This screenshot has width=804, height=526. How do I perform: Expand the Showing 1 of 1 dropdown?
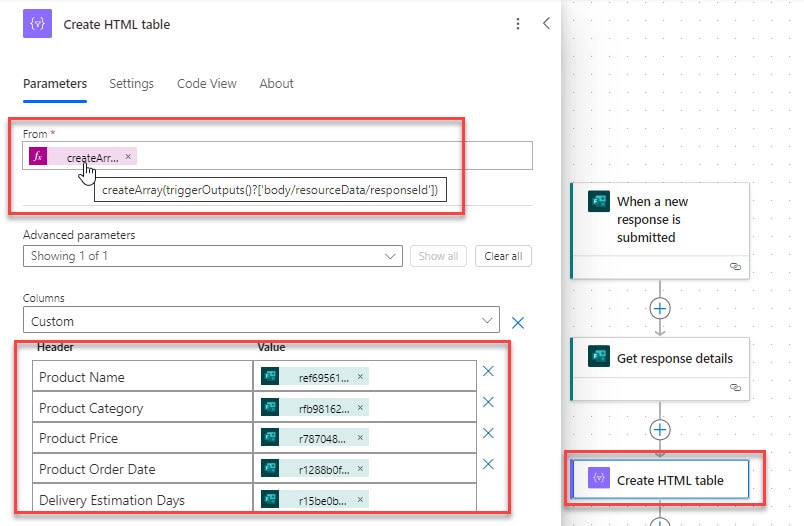pos(213,256)
